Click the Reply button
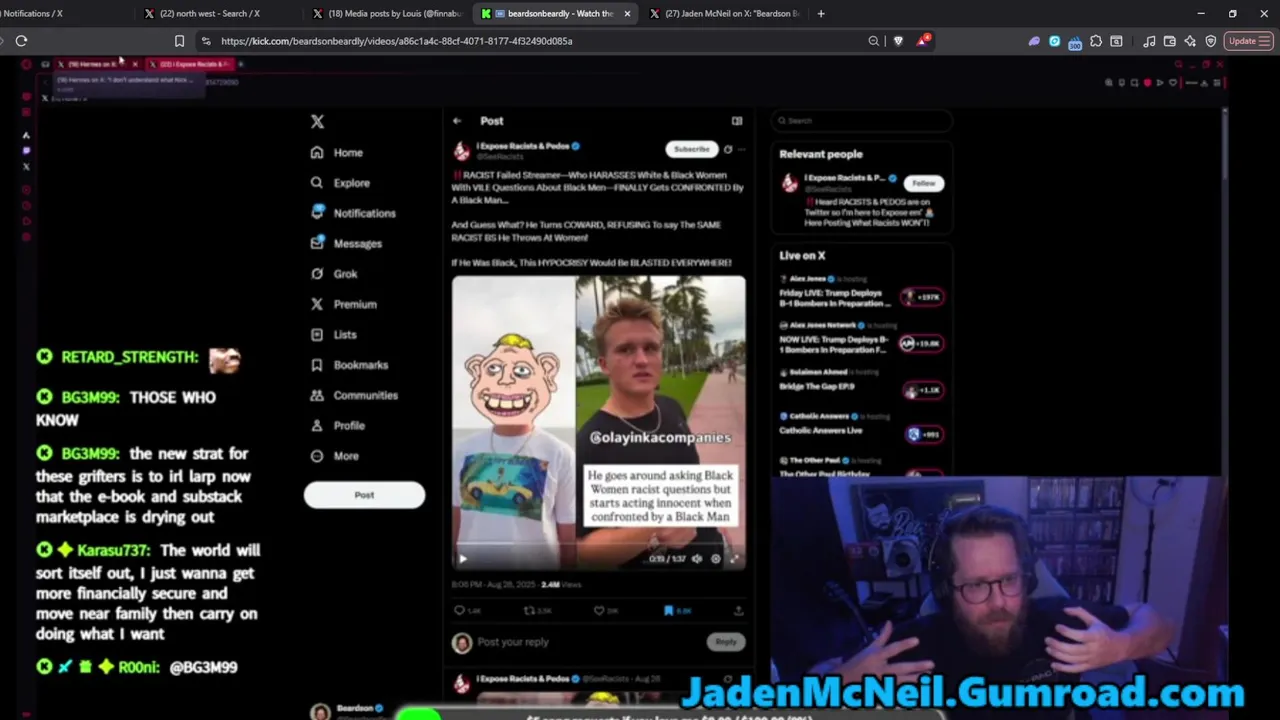 click(x=726, y=642)
